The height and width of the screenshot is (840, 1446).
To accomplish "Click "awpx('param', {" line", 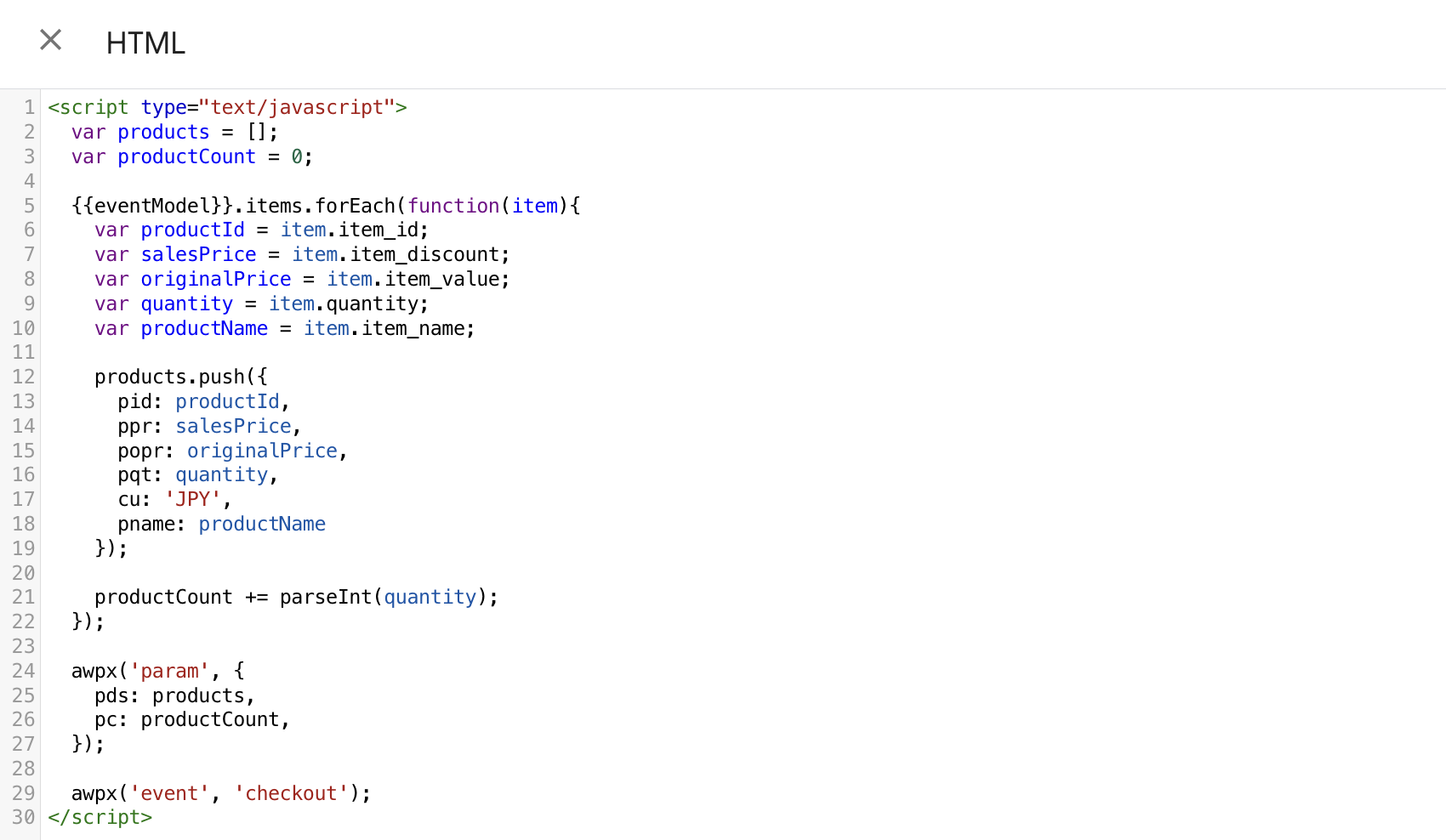I will pos(158,671).
